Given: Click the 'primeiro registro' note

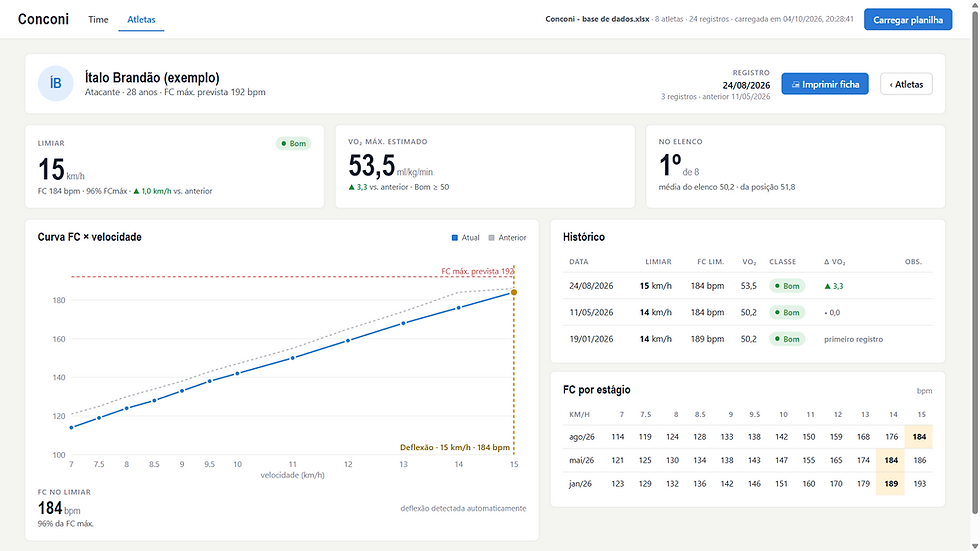Looking at the screenshot, I should point(853,339).
